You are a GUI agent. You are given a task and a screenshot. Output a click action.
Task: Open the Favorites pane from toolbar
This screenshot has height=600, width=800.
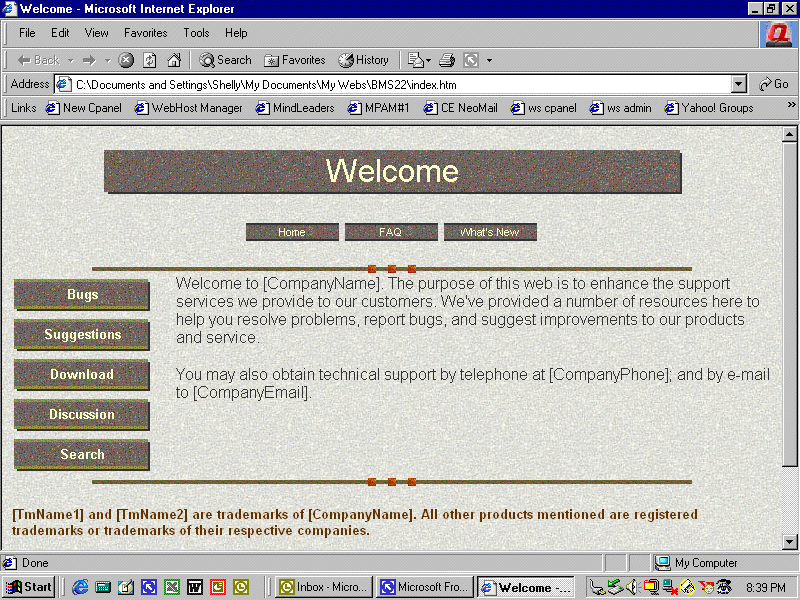pyautogui.click(x=295, y=60)
